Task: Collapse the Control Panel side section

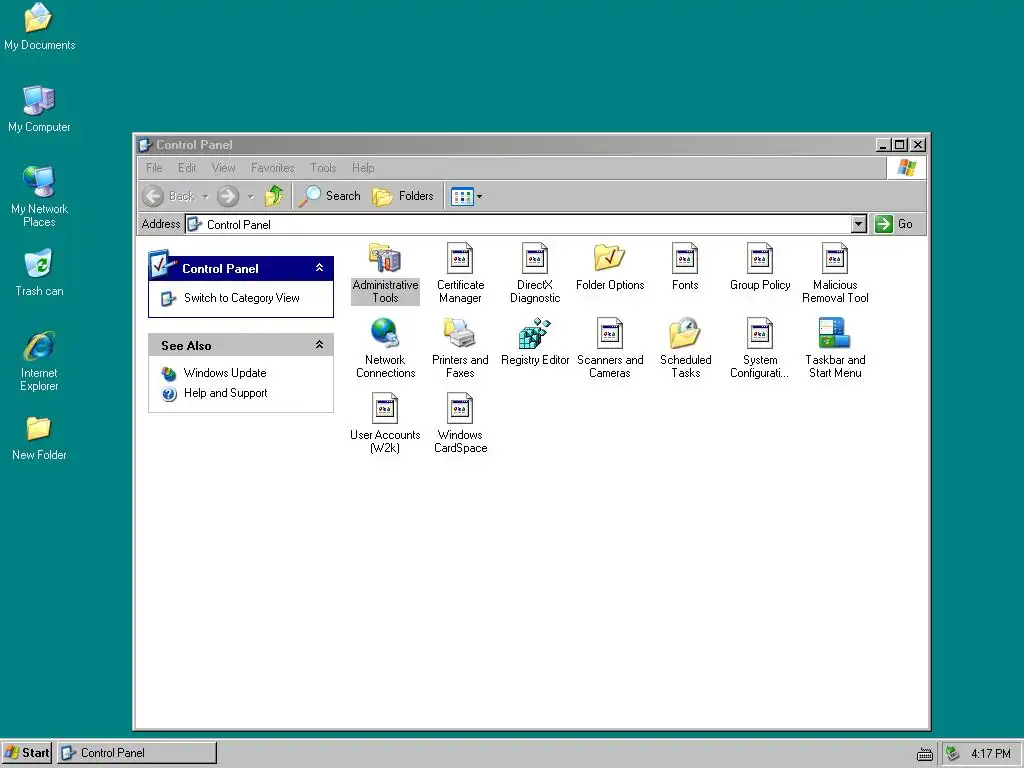Action: (319, 268)
